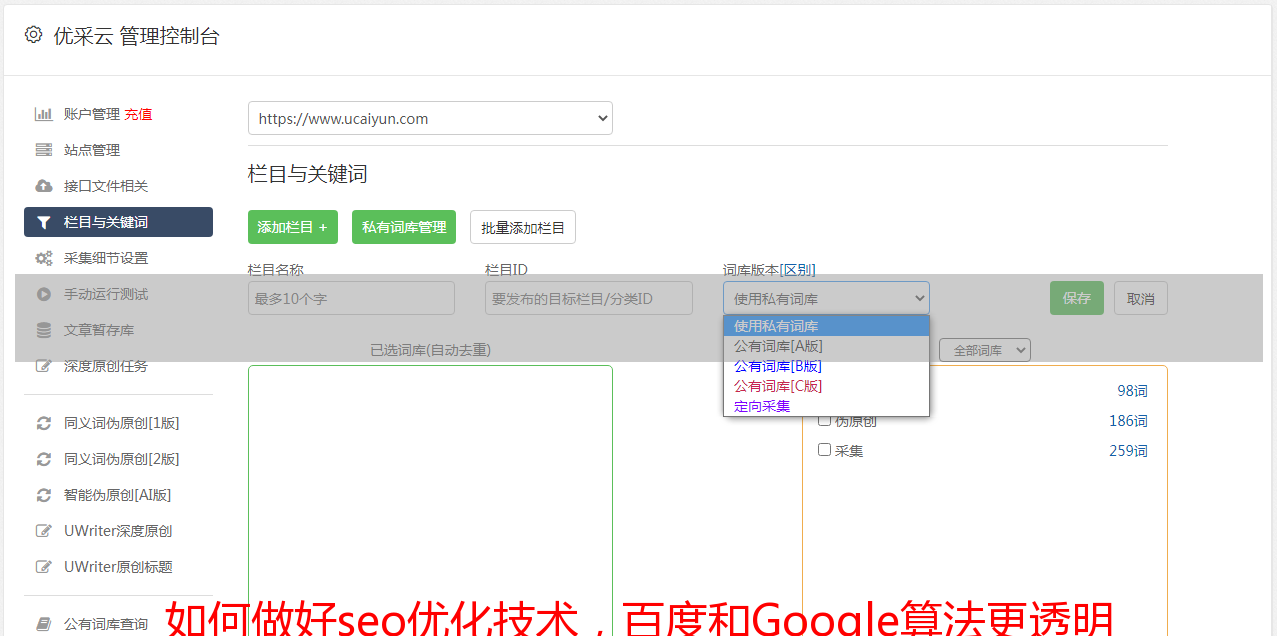Click the 186词 count
The width and height of the screenshot is (1277, 636).
[1128, 421]
